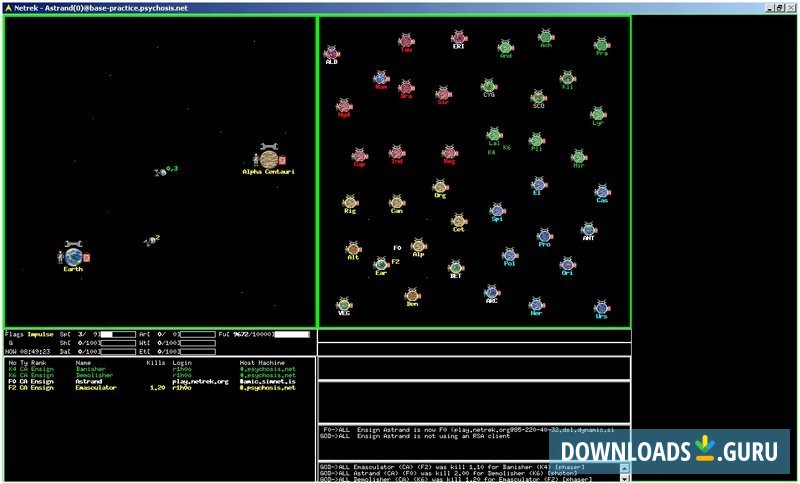Click the Fuel gauge bar
The image size is (800, 484).
(291, 334)
